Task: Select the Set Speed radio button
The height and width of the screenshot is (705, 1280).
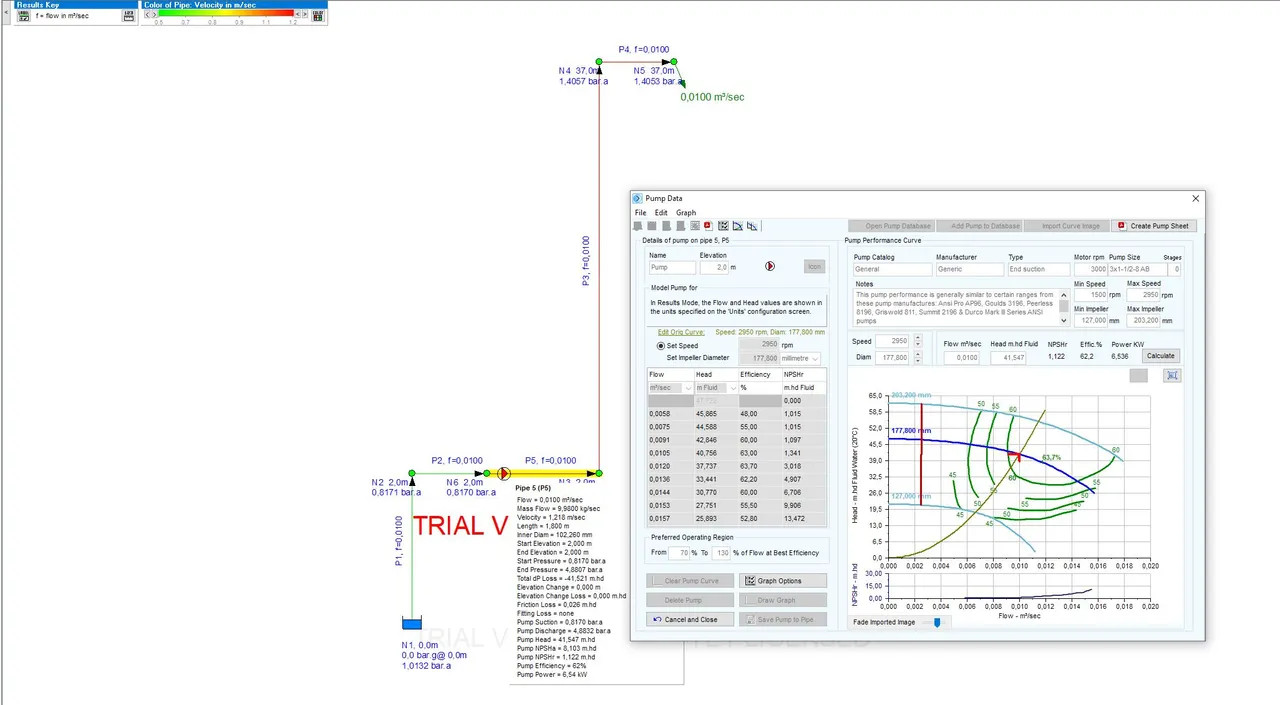Action: 661,345
